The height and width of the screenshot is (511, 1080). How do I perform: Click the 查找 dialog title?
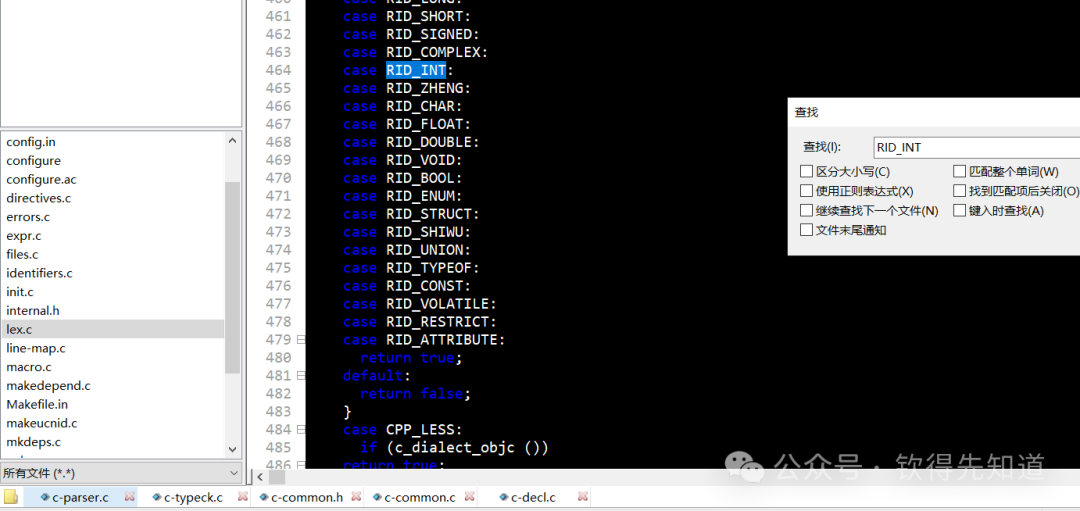click(x=806, y=112)
